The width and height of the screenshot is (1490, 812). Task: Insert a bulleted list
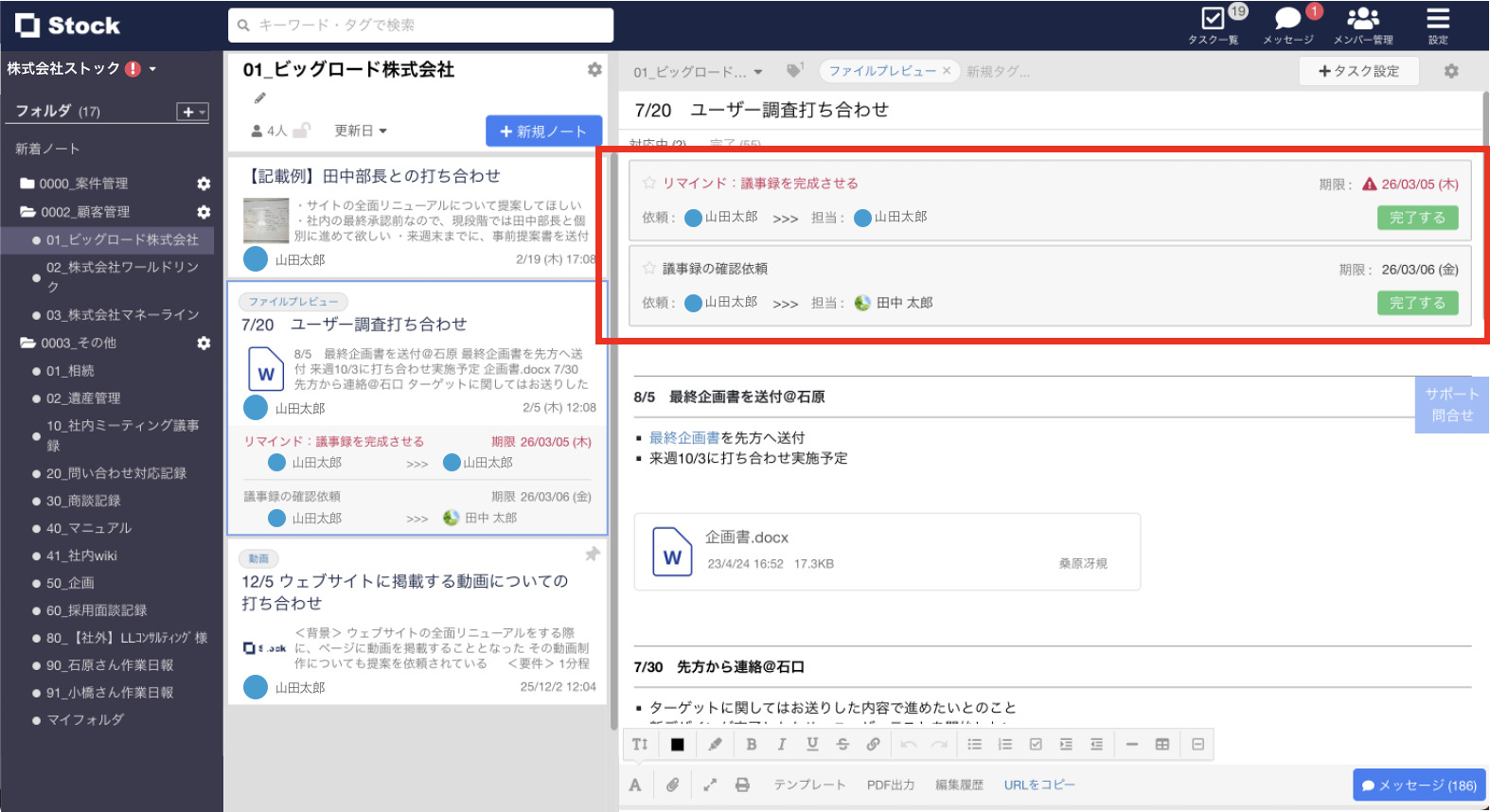[x=975, y=744]
